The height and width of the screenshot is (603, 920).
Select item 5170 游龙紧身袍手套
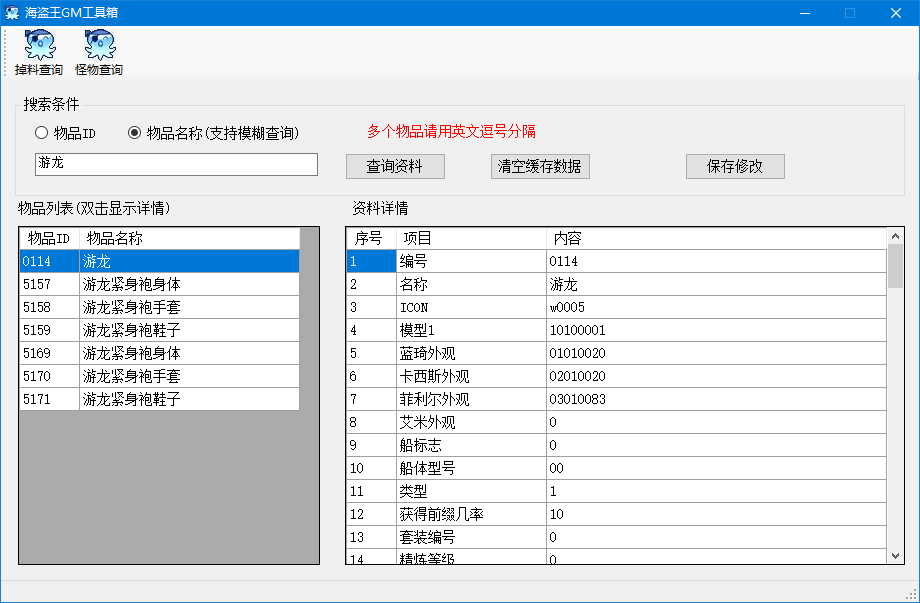pyautogui.click(x=150, y=376)
